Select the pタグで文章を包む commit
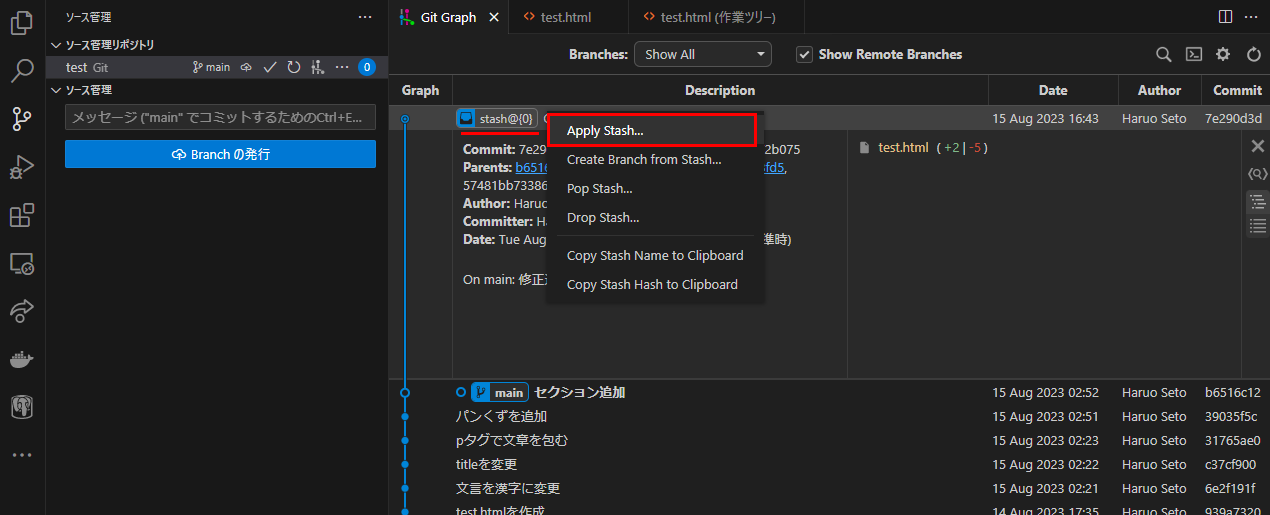Image resolution: width=1270 pixels, height=515 pixels. pyautogui.click(x=829, y=440)
